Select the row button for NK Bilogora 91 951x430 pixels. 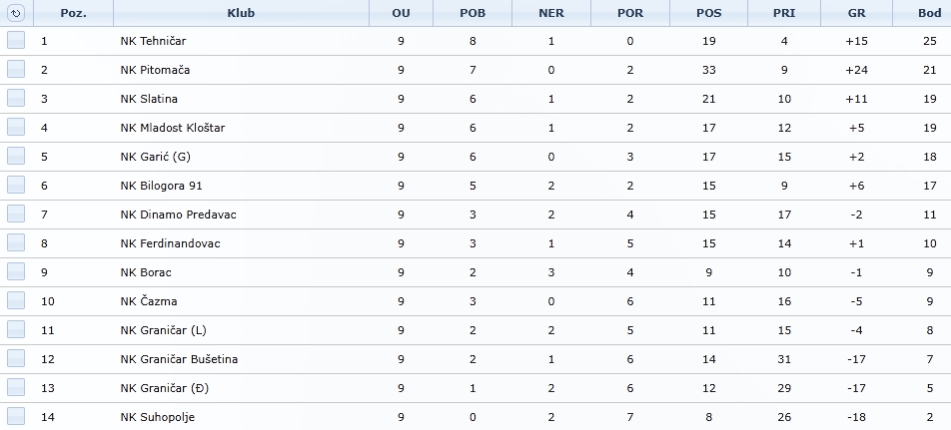coord(16,185)
